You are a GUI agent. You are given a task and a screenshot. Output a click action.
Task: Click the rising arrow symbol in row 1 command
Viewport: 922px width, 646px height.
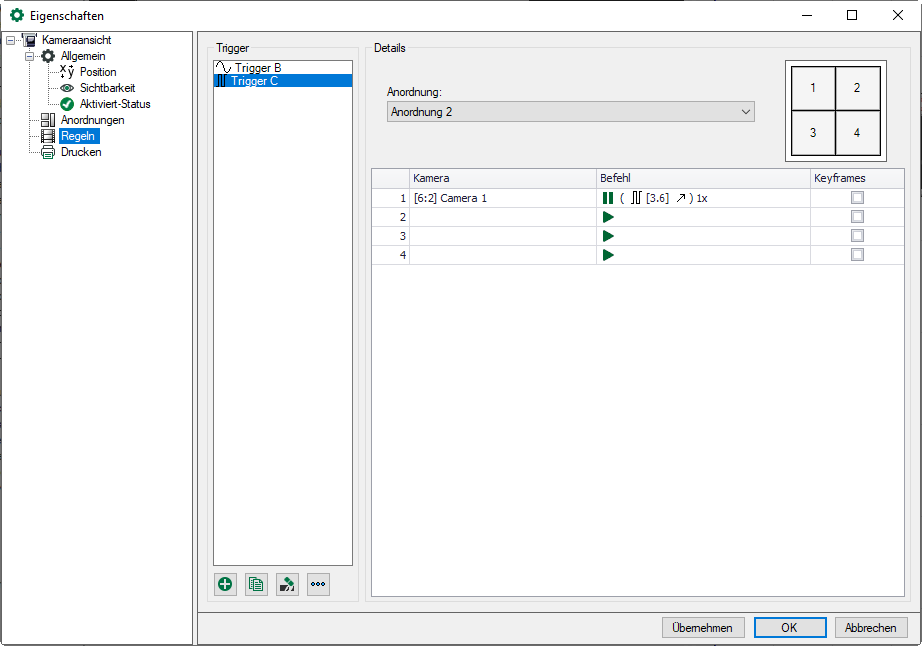pyautogui.click(x=680, y=198)
